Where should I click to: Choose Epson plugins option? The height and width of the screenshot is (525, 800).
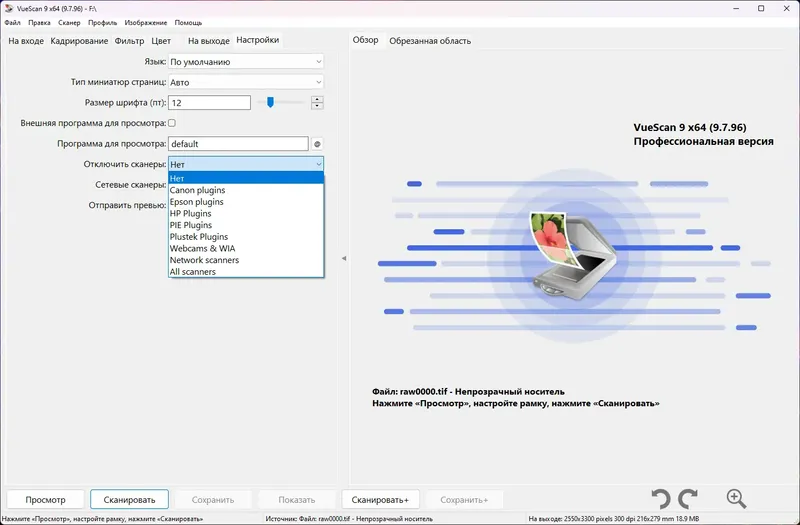pos(246,202)
